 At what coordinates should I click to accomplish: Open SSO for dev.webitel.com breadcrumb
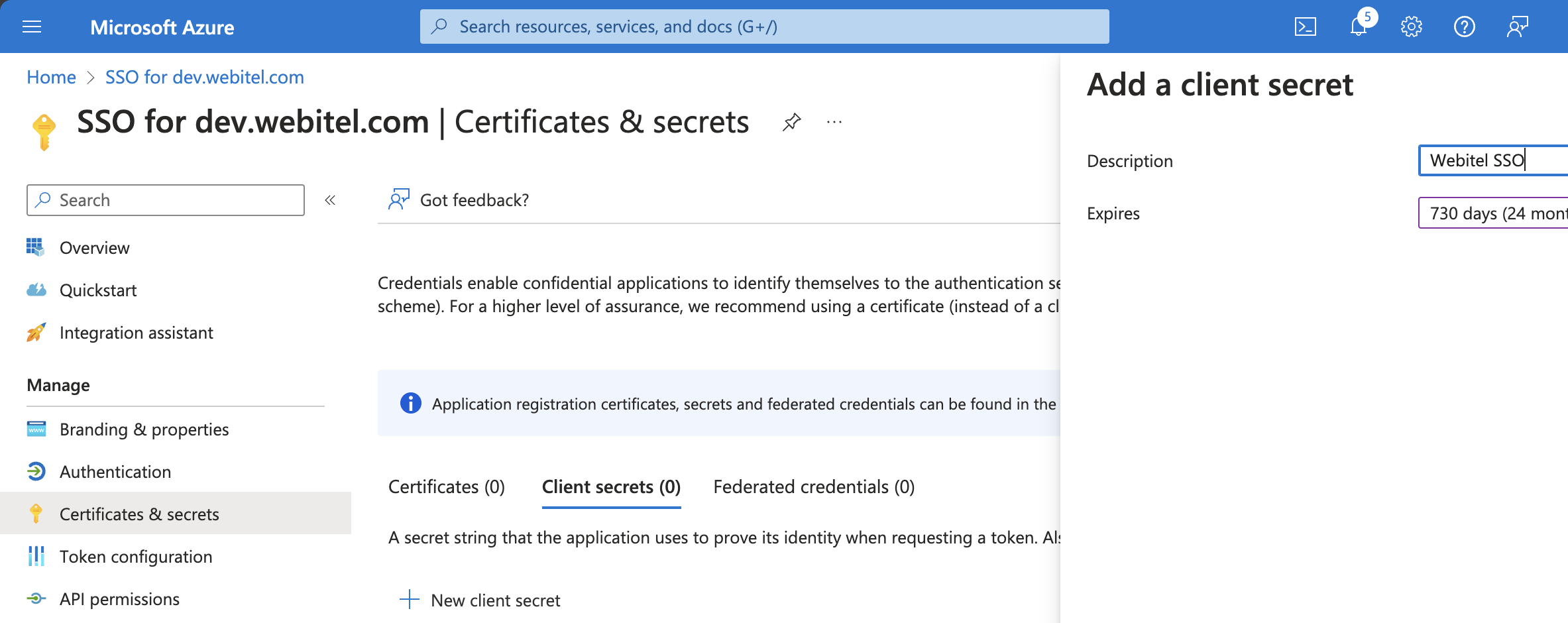[205, 77]
